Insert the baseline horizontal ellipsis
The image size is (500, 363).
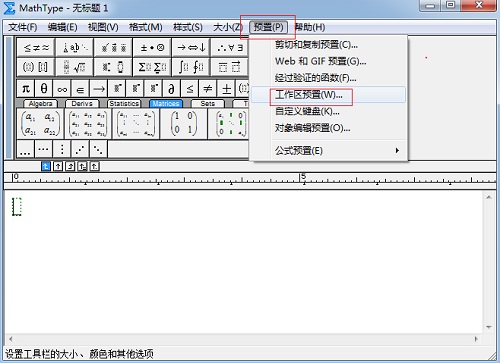pos(25,149)
